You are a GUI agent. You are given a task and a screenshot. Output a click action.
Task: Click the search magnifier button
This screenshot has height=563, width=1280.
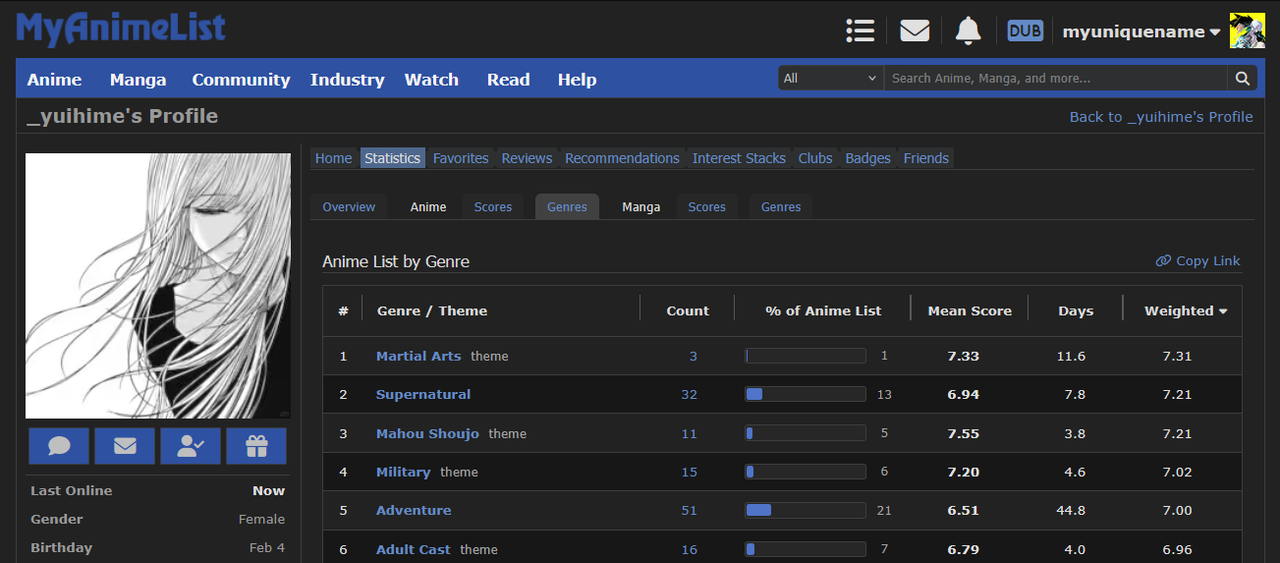point(1242,78)
